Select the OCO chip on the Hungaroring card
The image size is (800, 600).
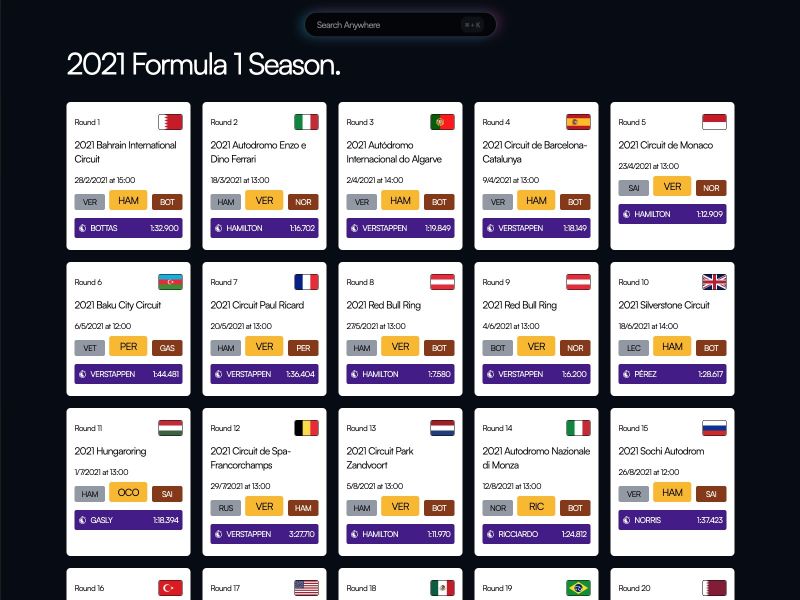pos(128,492)
